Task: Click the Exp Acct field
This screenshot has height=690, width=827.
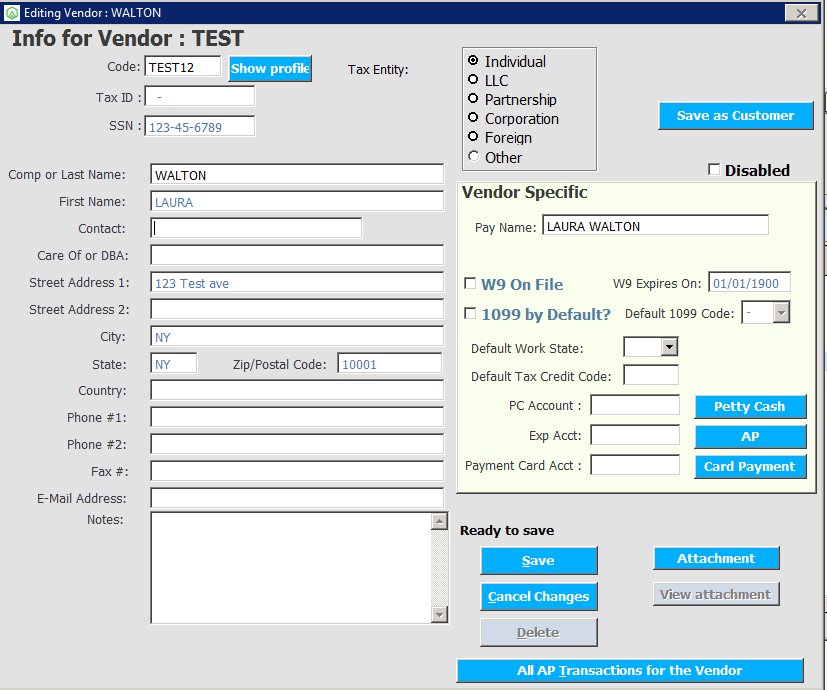Action: (x=634, y=436)
